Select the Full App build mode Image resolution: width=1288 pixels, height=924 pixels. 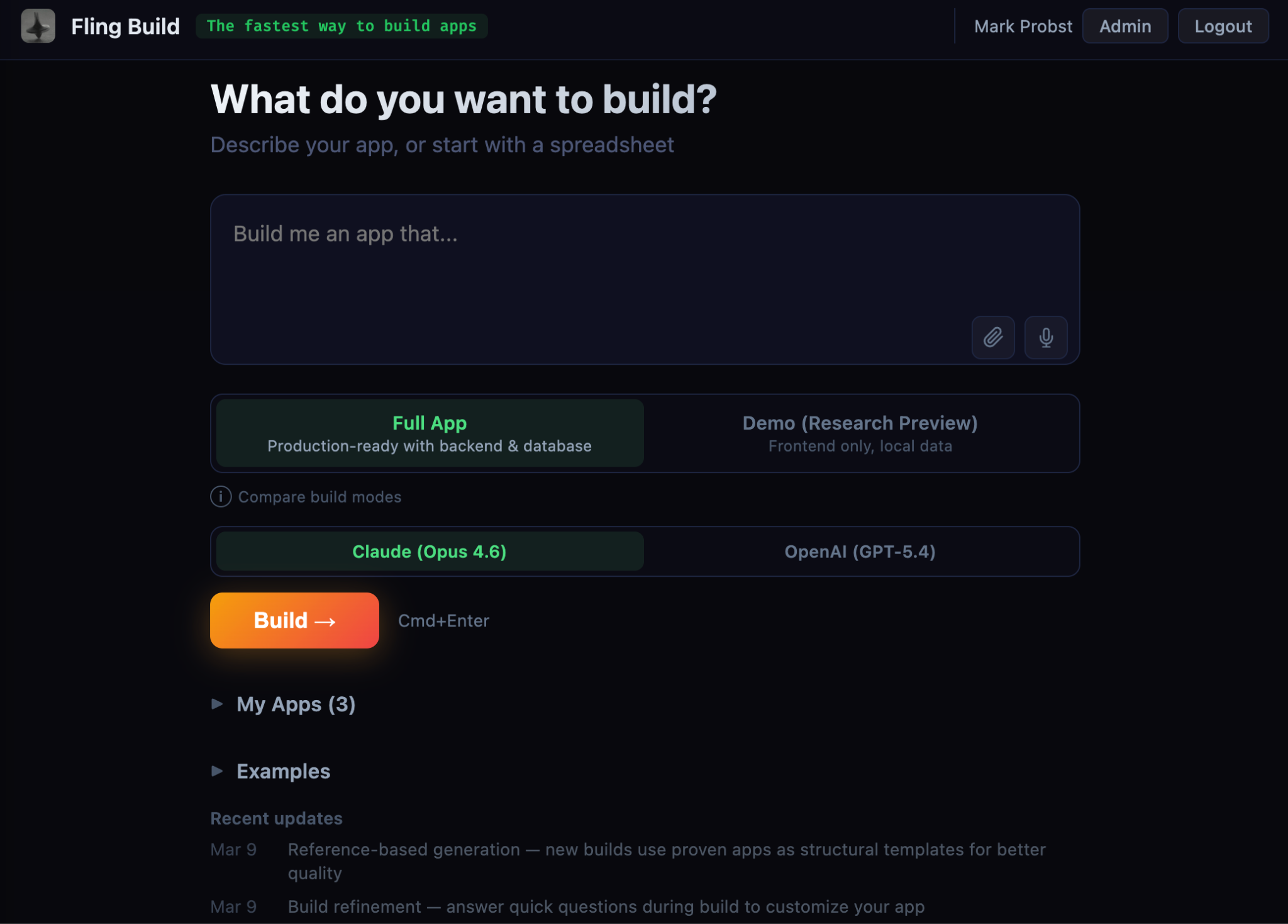[429, 433]
